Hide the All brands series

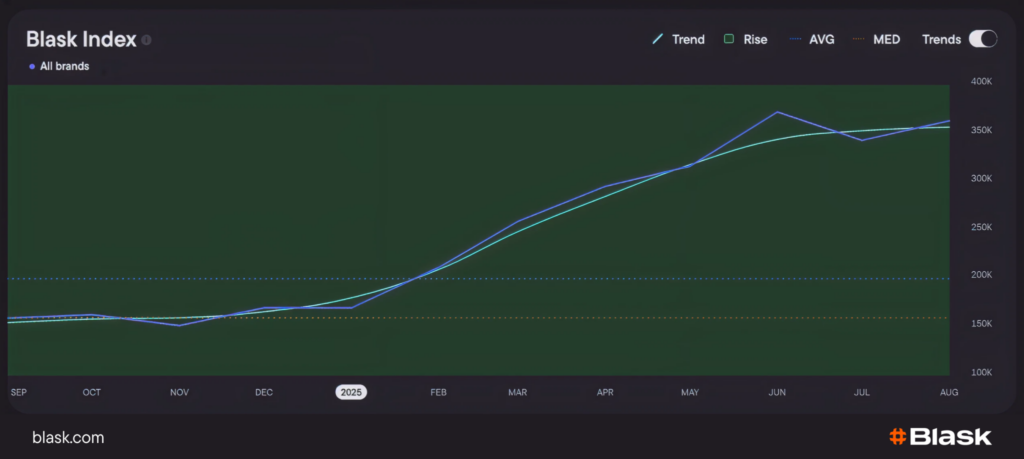pyautogui.click(x=64, y=66)
